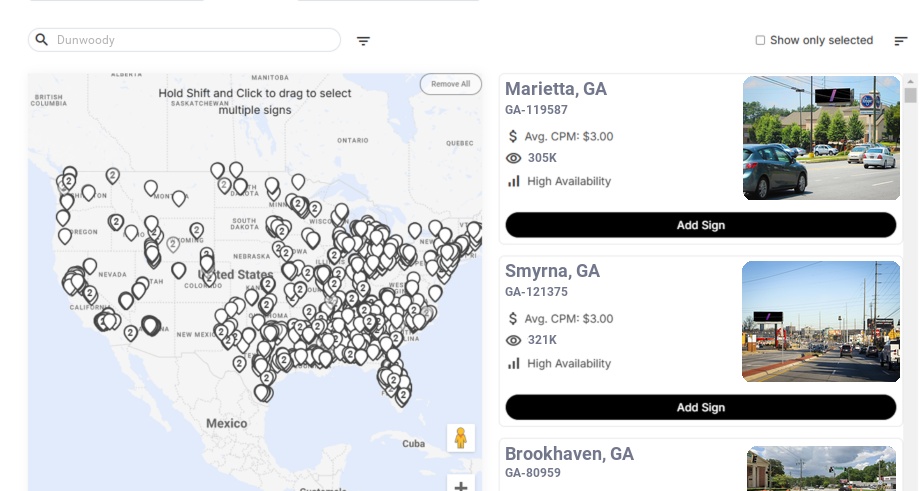920x491 pixels.
Task: Click the Street View pegman icon
Action: 460,438
